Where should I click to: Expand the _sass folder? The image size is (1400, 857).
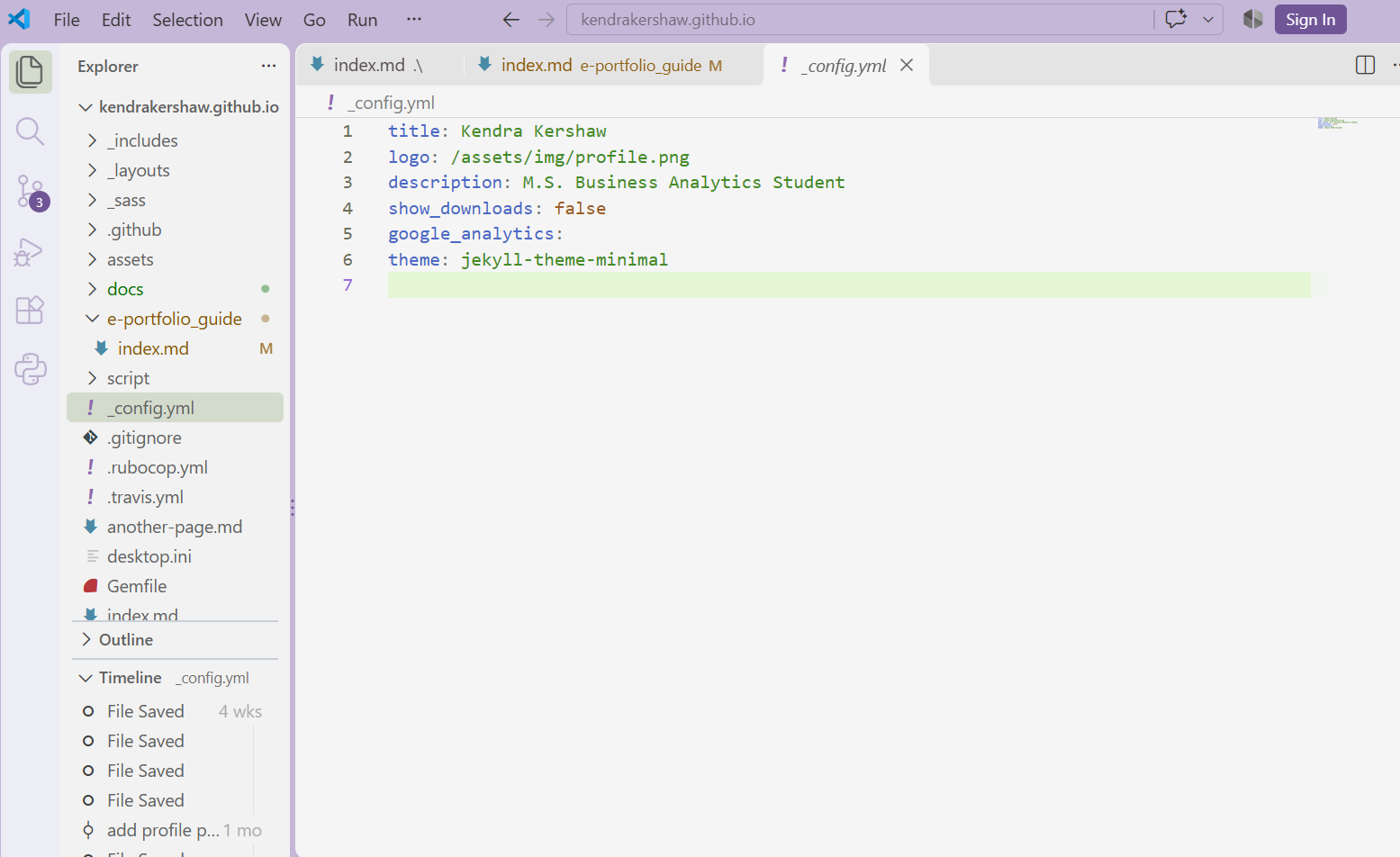(x=176, y=200)
